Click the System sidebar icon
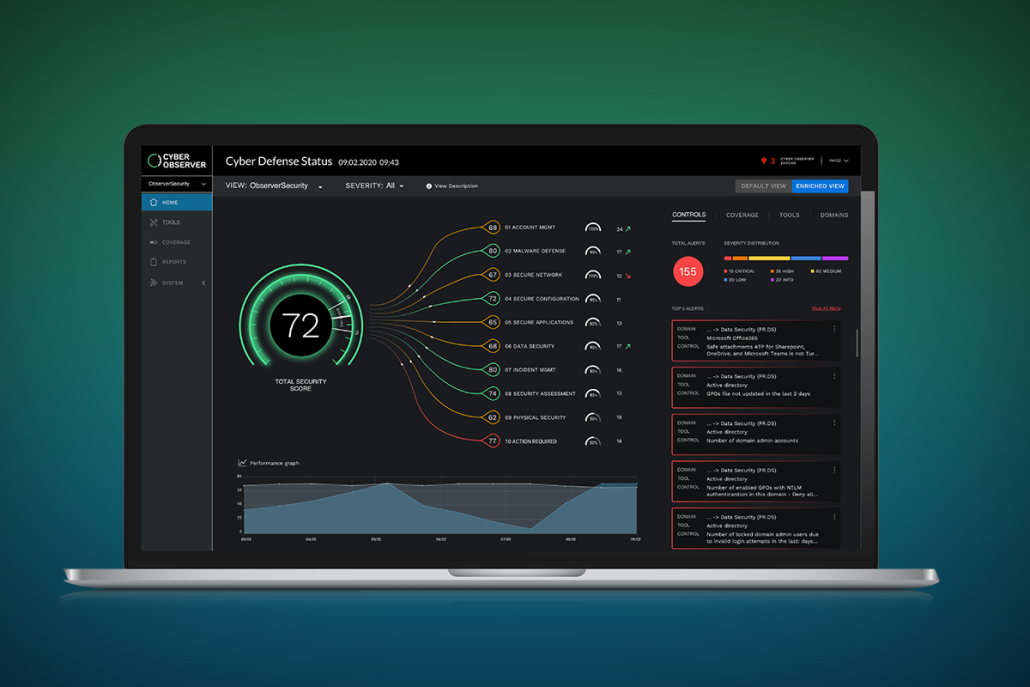The height and width of the screenshot is (687, 1030). [x=154, y=283]
